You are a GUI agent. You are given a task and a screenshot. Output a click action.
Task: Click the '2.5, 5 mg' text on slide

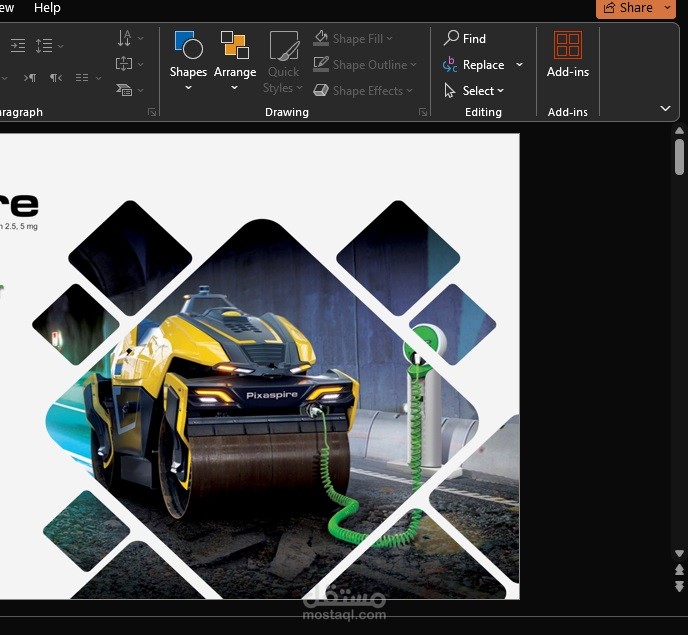coord(21,226)
